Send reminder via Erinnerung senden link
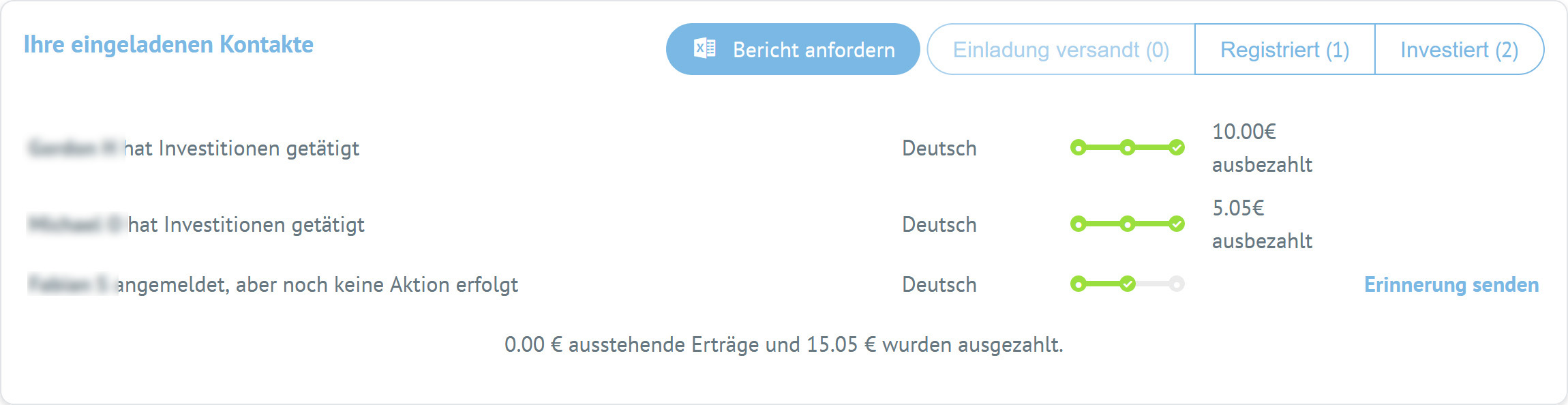Viewport: 1568px width, 405px height. (x=1451, y=284)
